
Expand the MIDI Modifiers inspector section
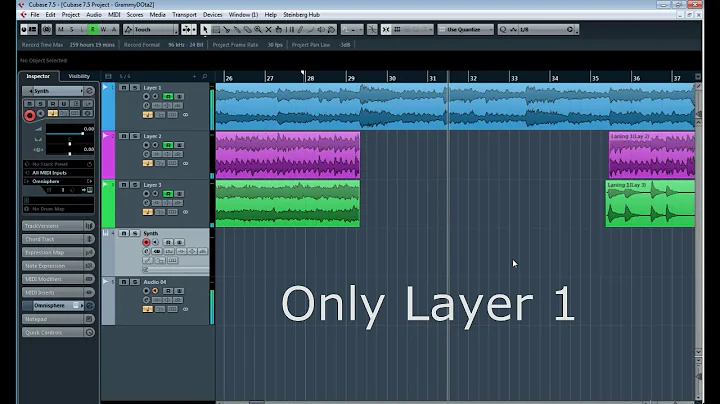[58, 279]
